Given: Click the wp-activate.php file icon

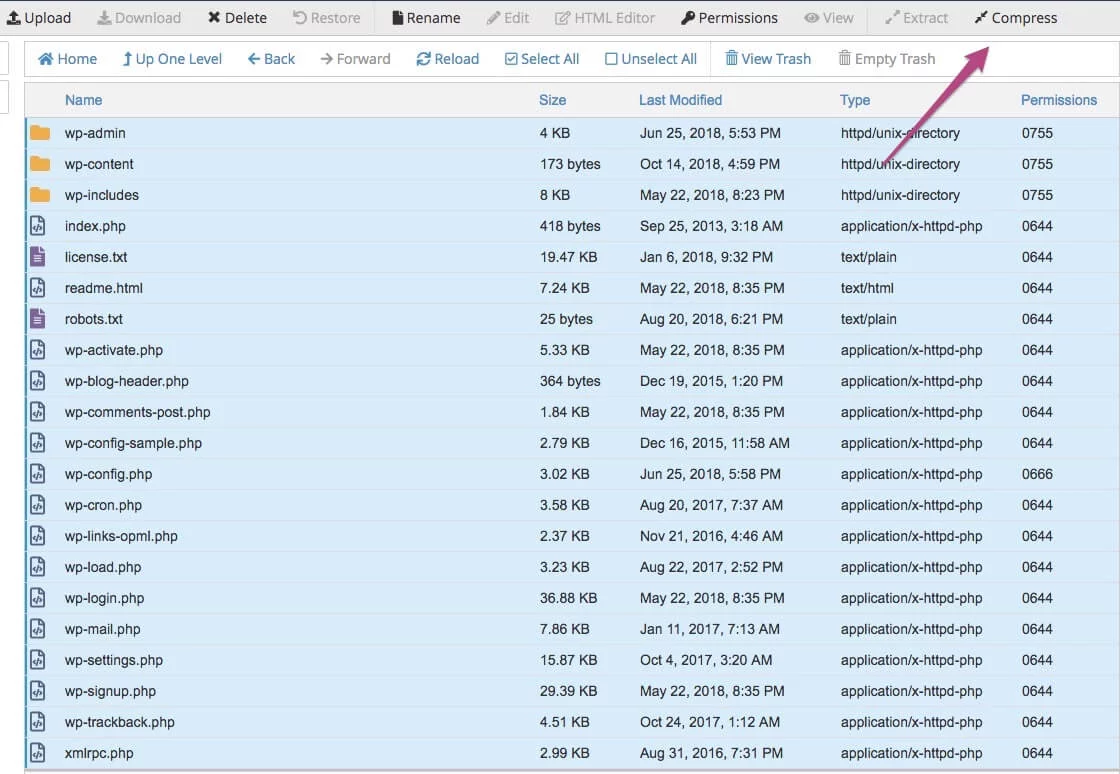Looking at the screenshot, I should click(x=38, y=350).
